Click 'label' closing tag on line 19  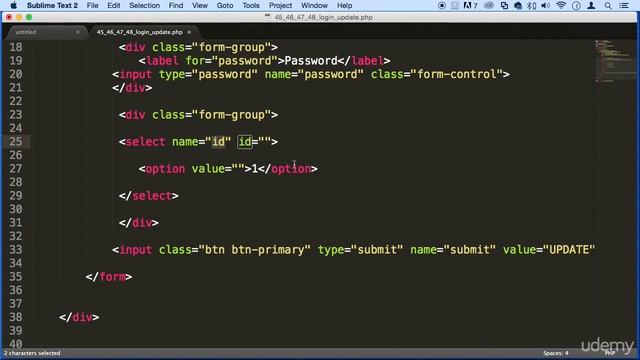click(x=364, y=61)
